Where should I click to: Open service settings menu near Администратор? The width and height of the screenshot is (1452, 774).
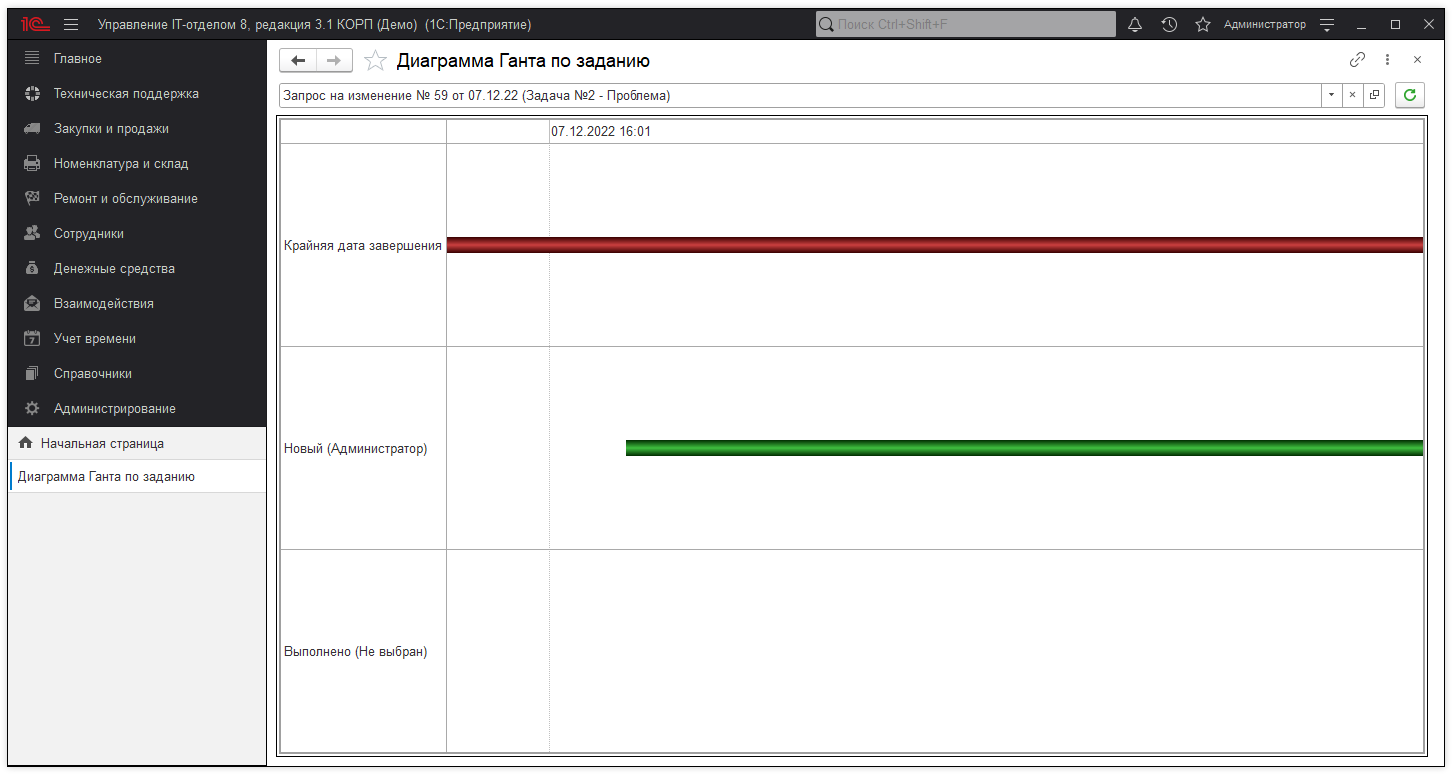tap(1327, 24)
